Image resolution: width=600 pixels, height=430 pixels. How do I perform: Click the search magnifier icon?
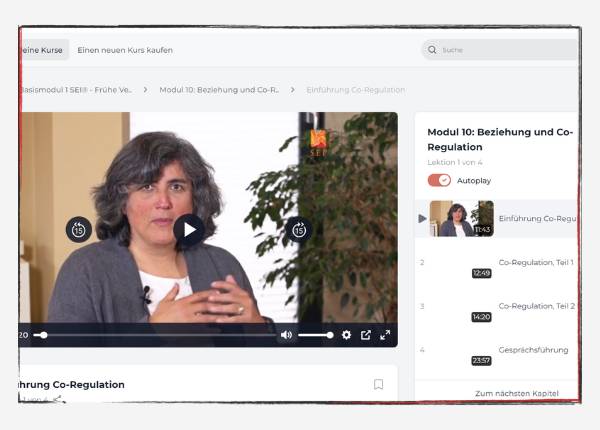click(432, 50)
